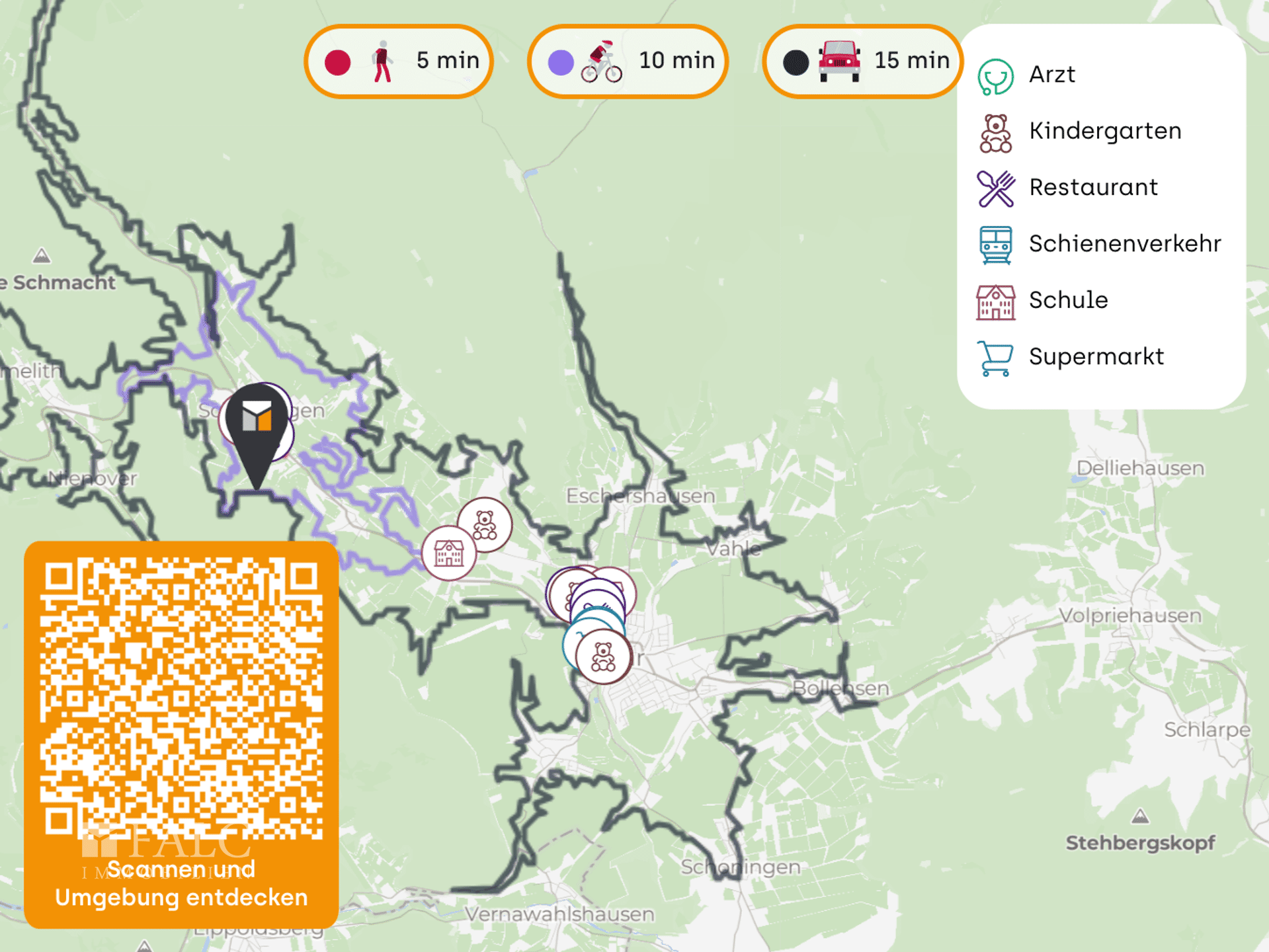Image resolution: width=1269 pixels, height=952 pixels.
Task: Click mountain triangle icon above Schmacht
Action: pos(42,255)
